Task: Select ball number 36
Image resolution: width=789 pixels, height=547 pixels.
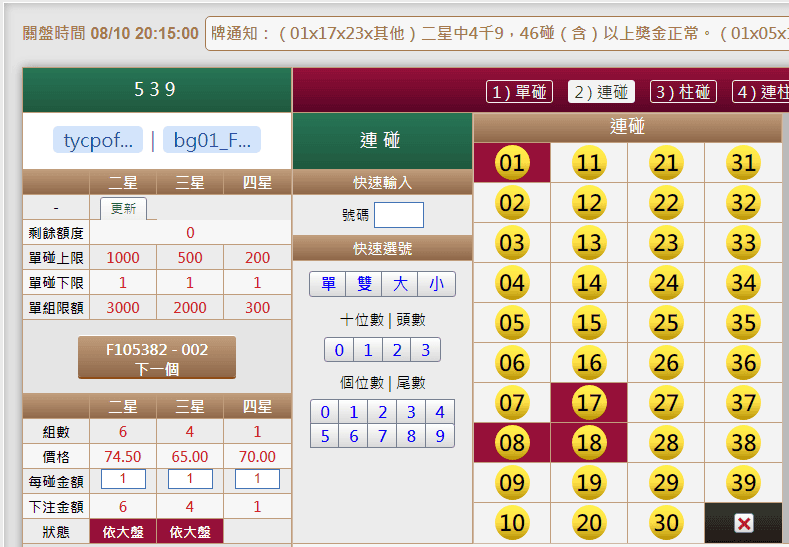Action: tap(744, 363)
